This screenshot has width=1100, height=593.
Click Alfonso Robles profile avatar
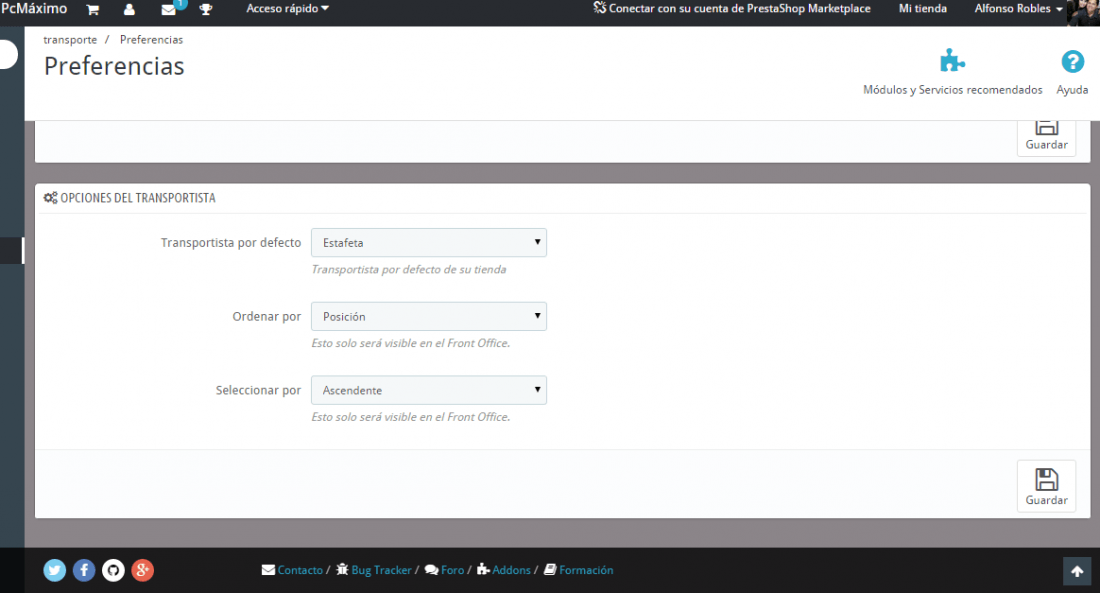[x=1083, y=12]
